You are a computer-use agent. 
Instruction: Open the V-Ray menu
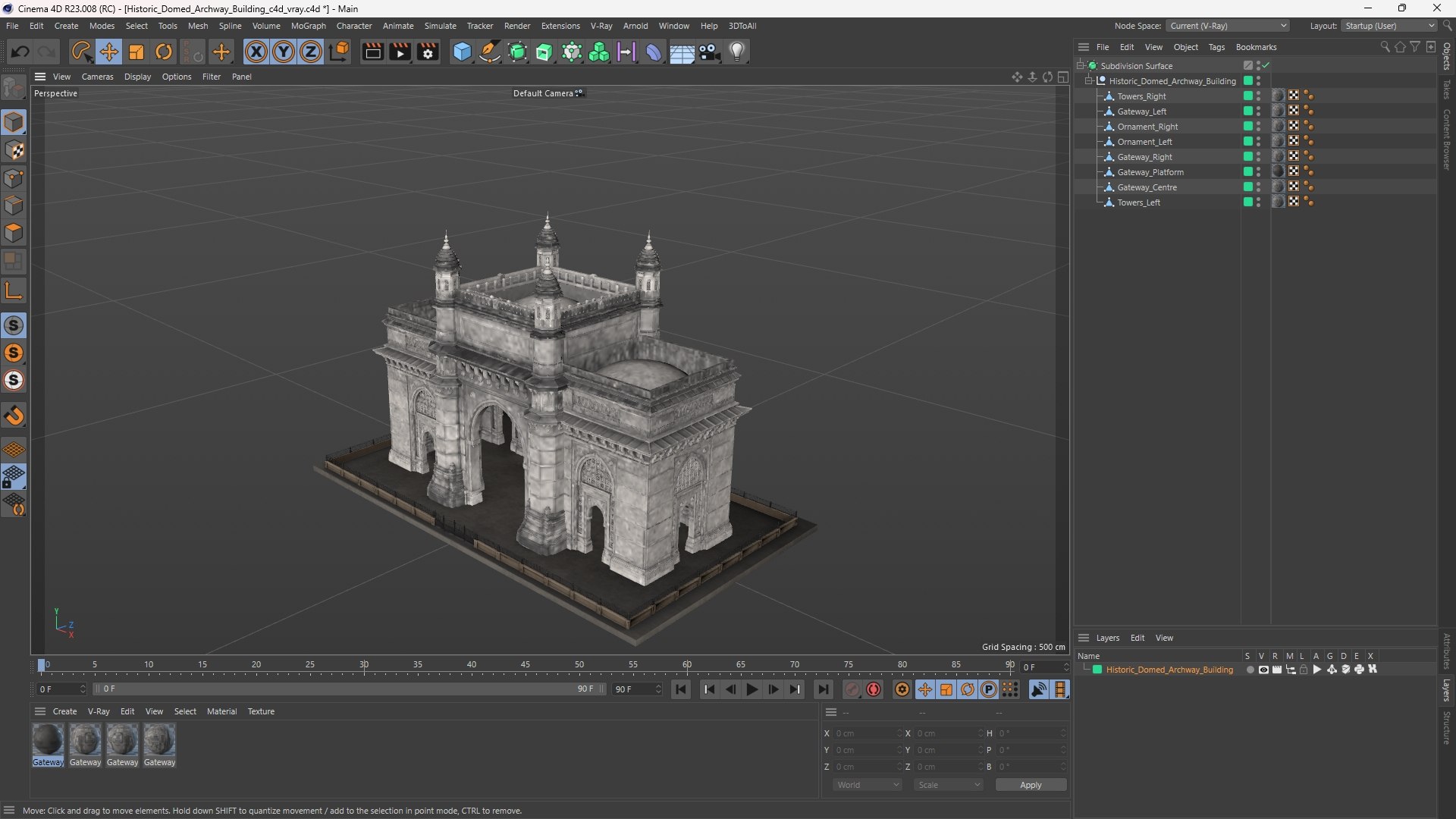point(601,26)
